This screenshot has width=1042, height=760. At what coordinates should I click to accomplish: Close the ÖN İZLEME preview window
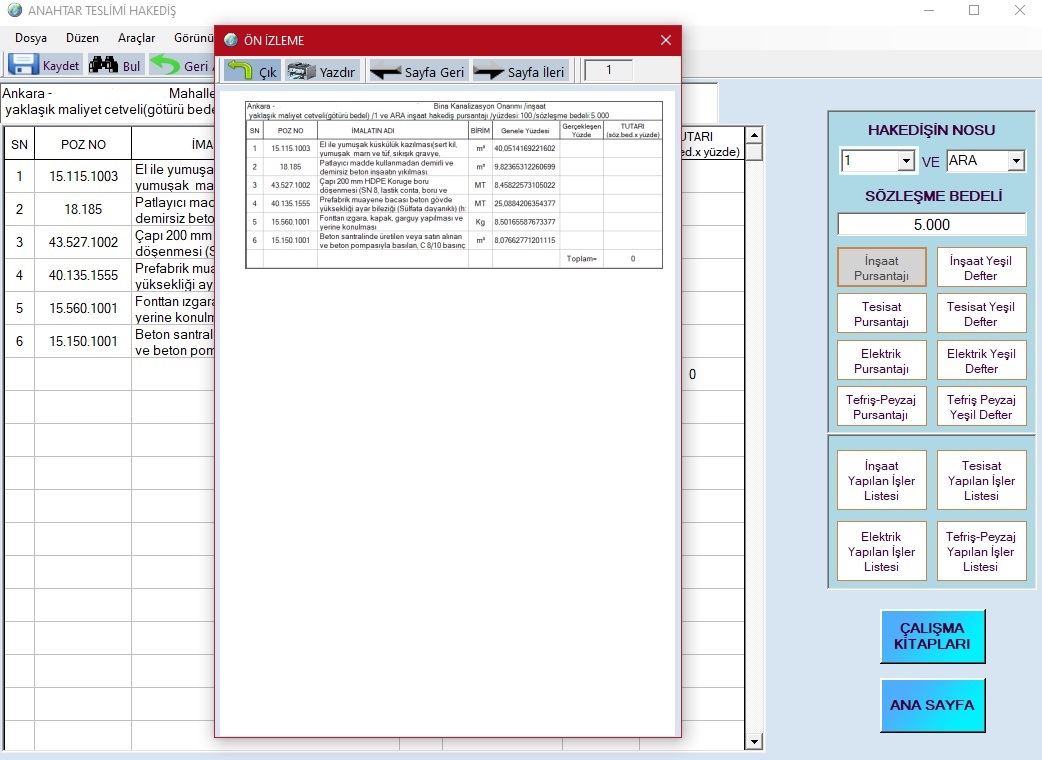coord(666,40)
